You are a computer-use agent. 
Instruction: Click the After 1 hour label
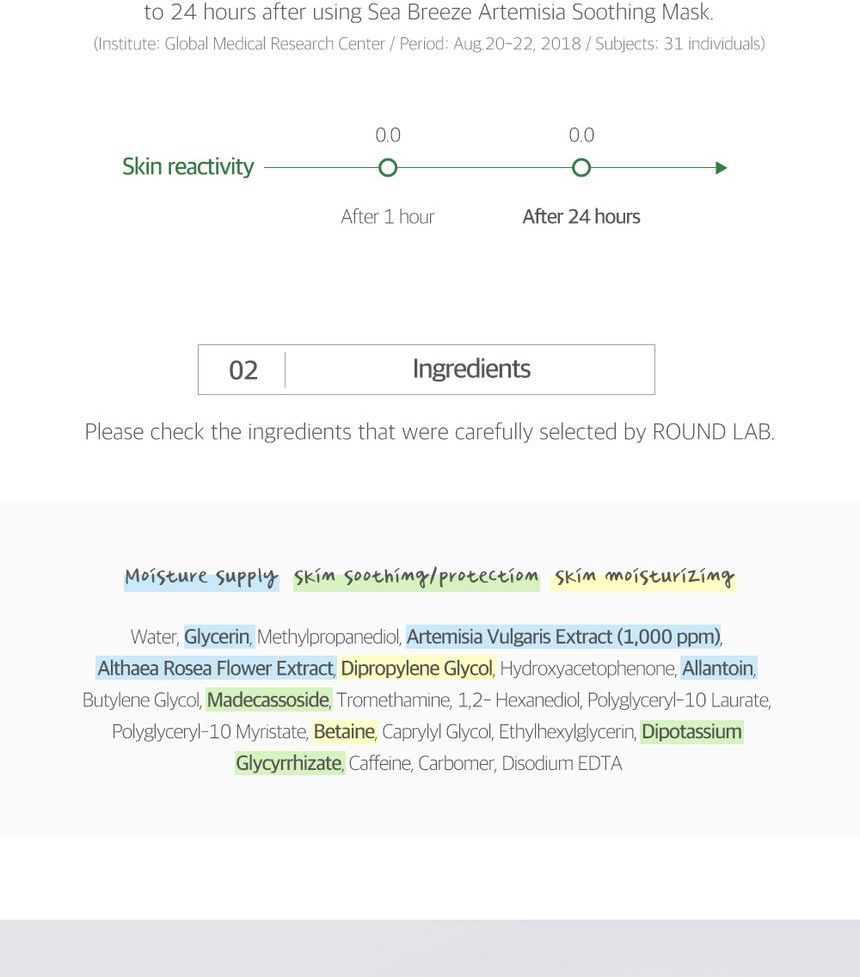[388, 217]
